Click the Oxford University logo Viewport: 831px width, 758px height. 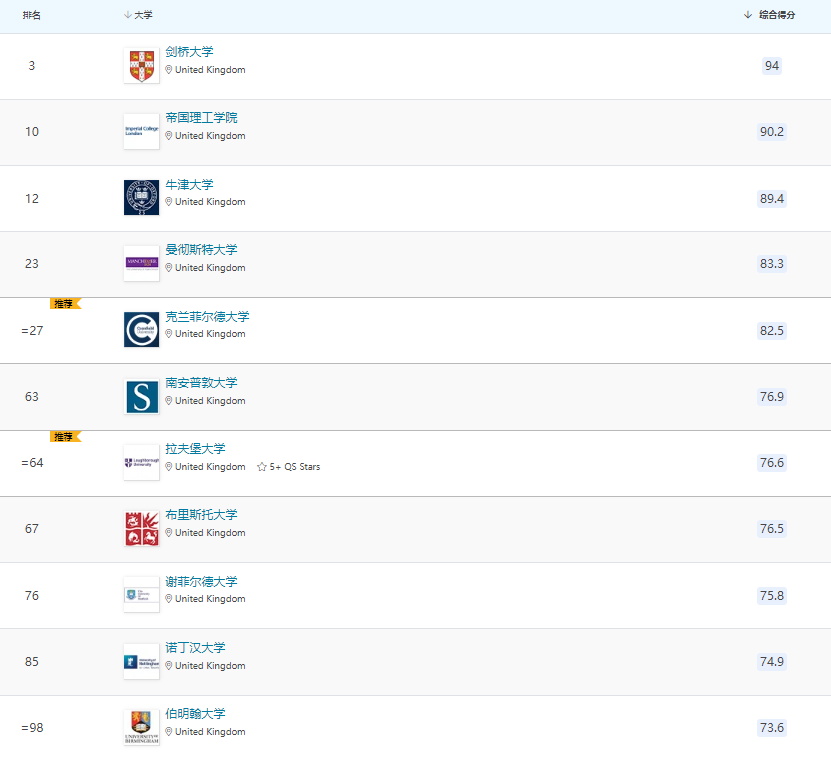click(x=141, y=198)
